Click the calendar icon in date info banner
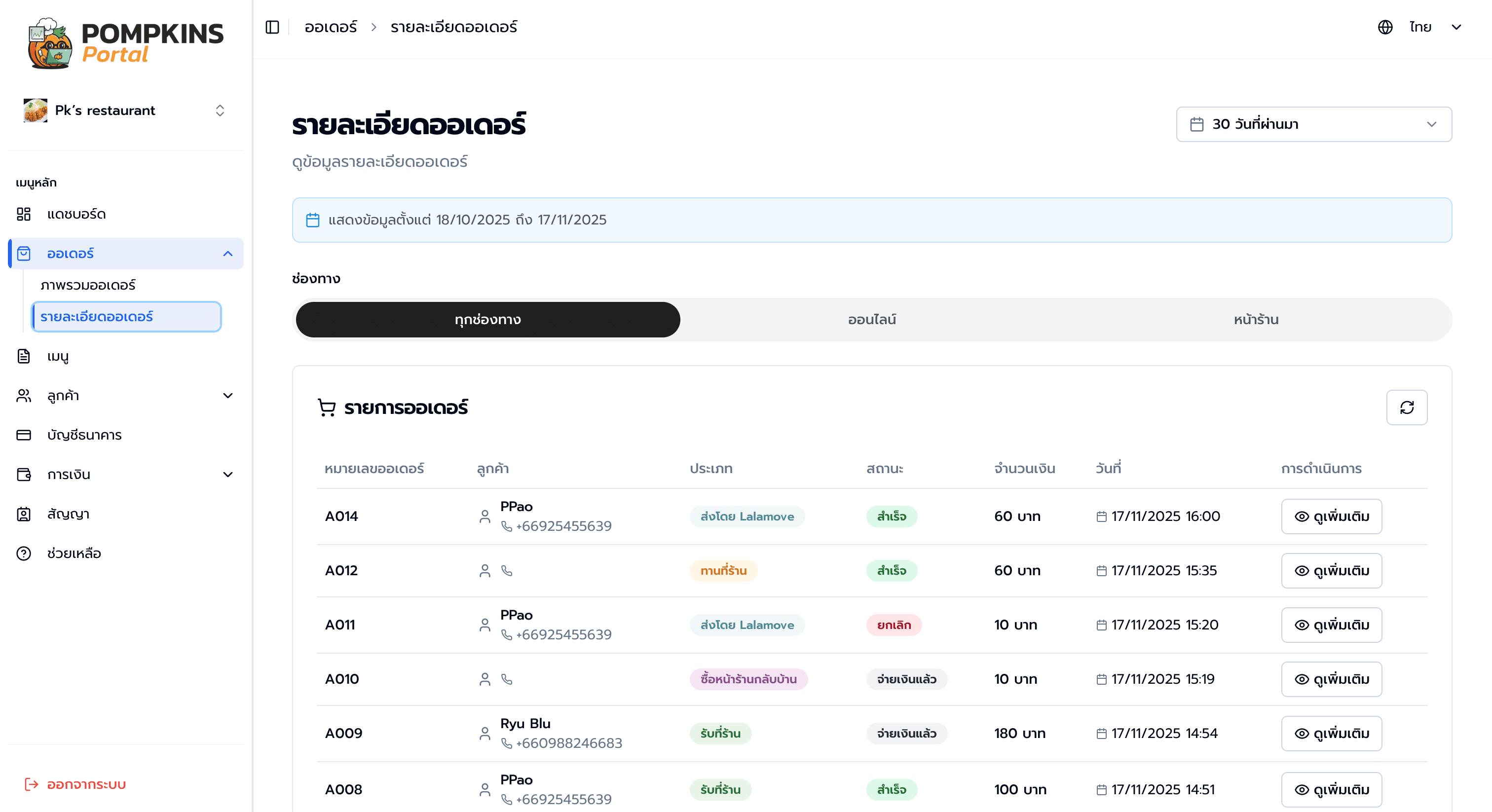The image size is (1492, 812). [313, 220]
